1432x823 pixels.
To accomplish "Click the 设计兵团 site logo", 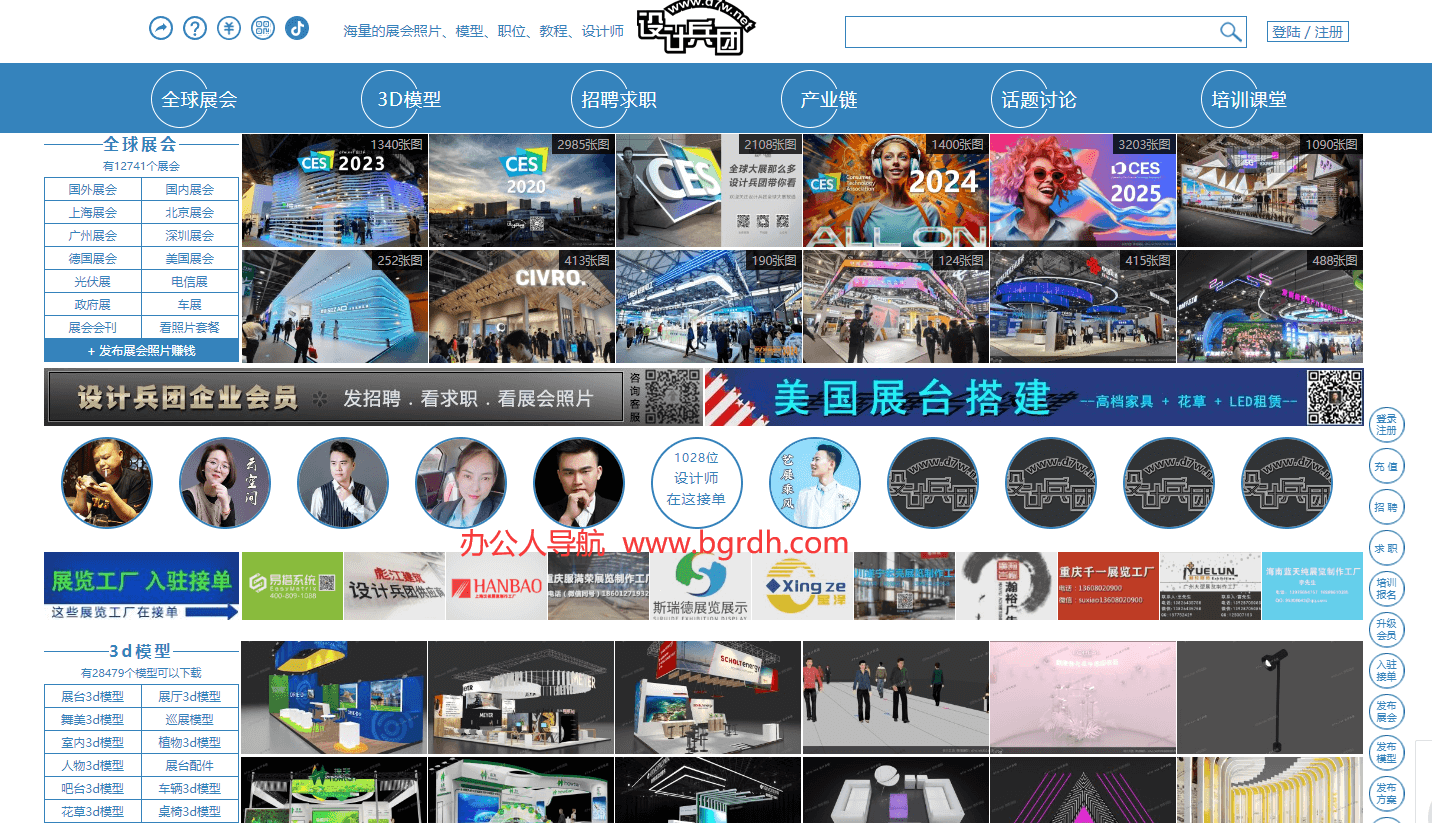I will (696, 30).
